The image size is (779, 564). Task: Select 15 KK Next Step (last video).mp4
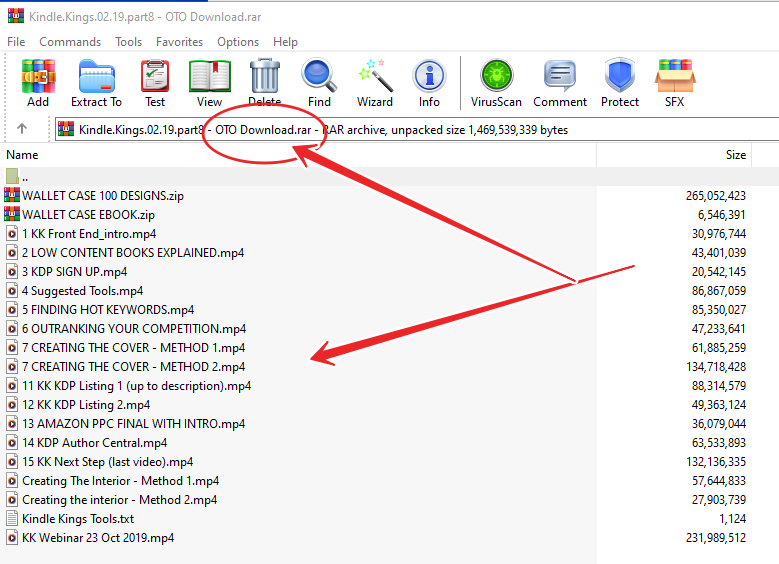pos(108,462)
